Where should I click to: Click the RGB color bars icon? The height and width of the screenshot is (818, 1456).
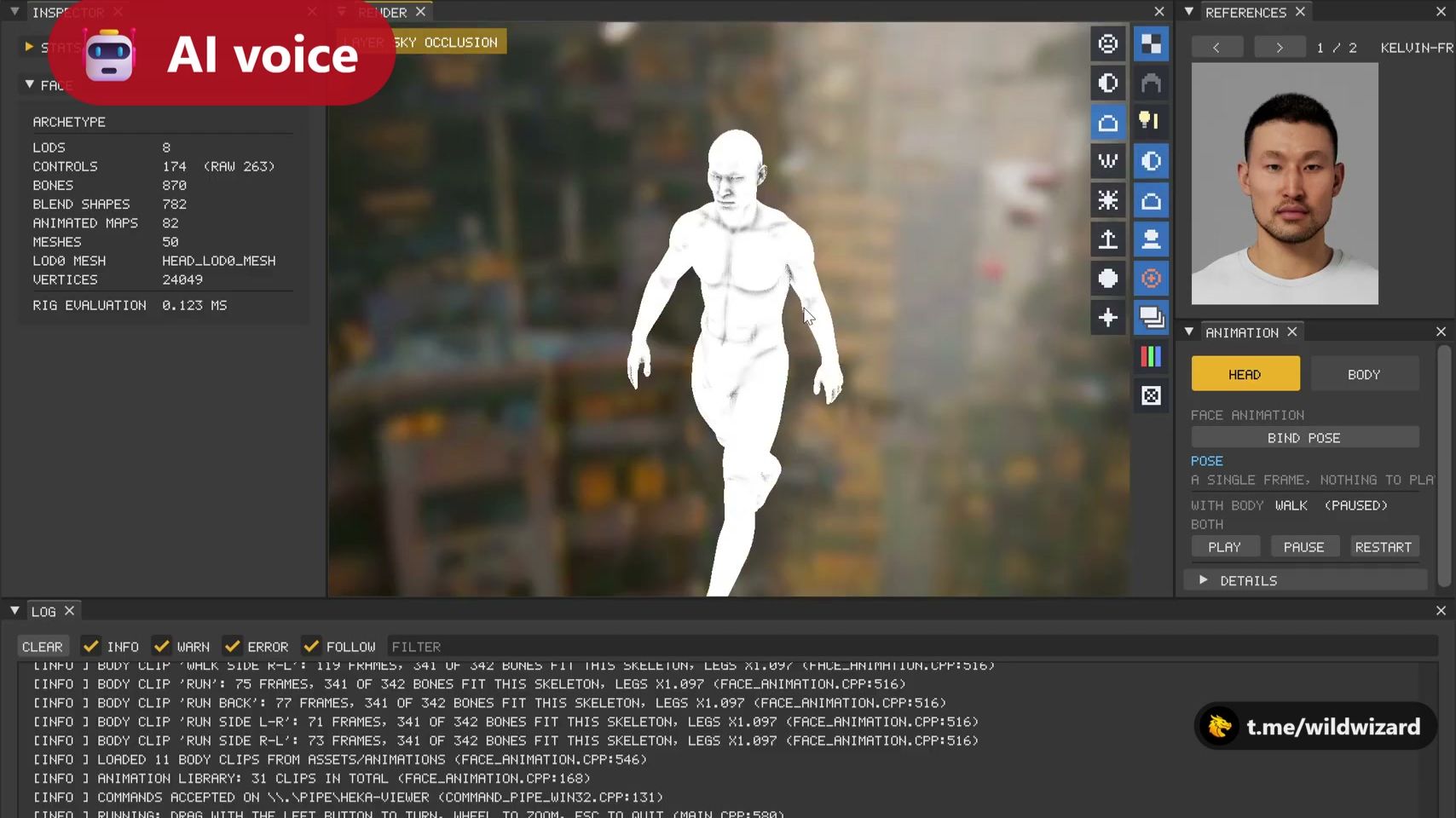pos(1151,357)
